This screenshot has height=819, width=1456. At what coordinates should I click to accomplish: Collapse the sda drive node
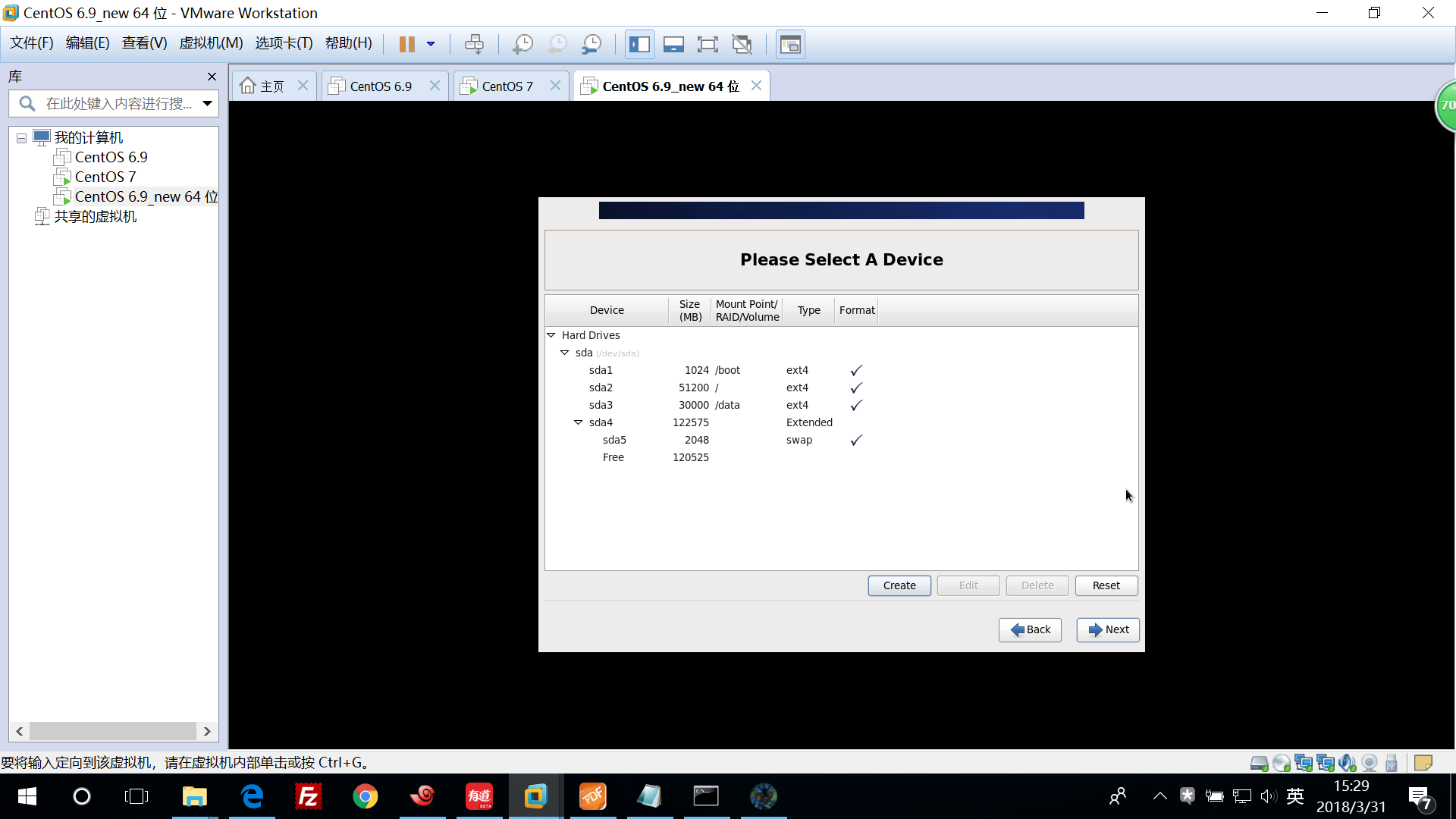[x=565, y=353]
